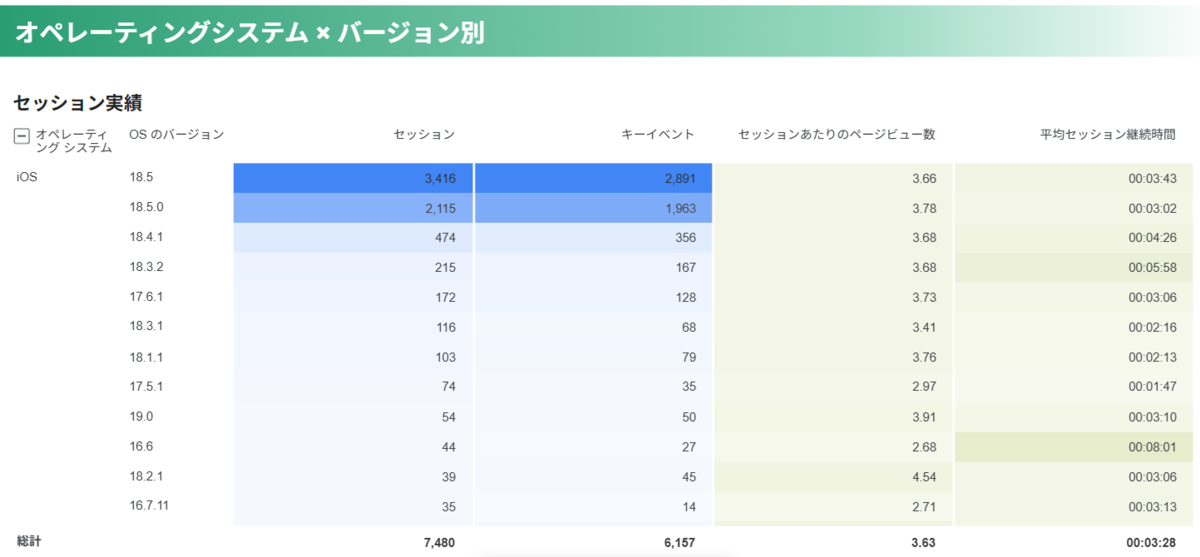Click the 平均セッション継続時間 column header
1200x557 pixels.
pos(1108,134)
